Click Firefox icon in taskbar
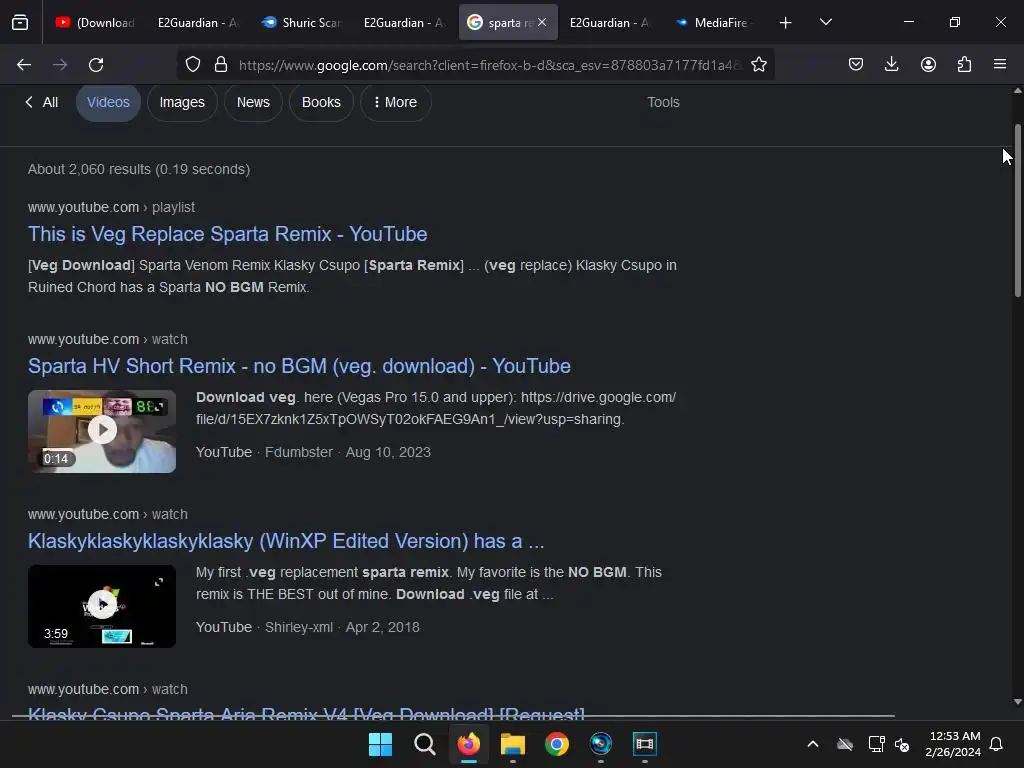 (x=468, y=744)
